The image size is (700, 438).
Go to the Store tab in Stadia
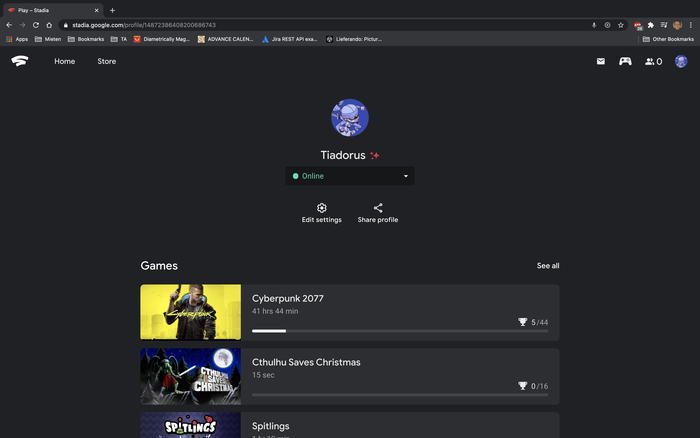coord(107,61)
